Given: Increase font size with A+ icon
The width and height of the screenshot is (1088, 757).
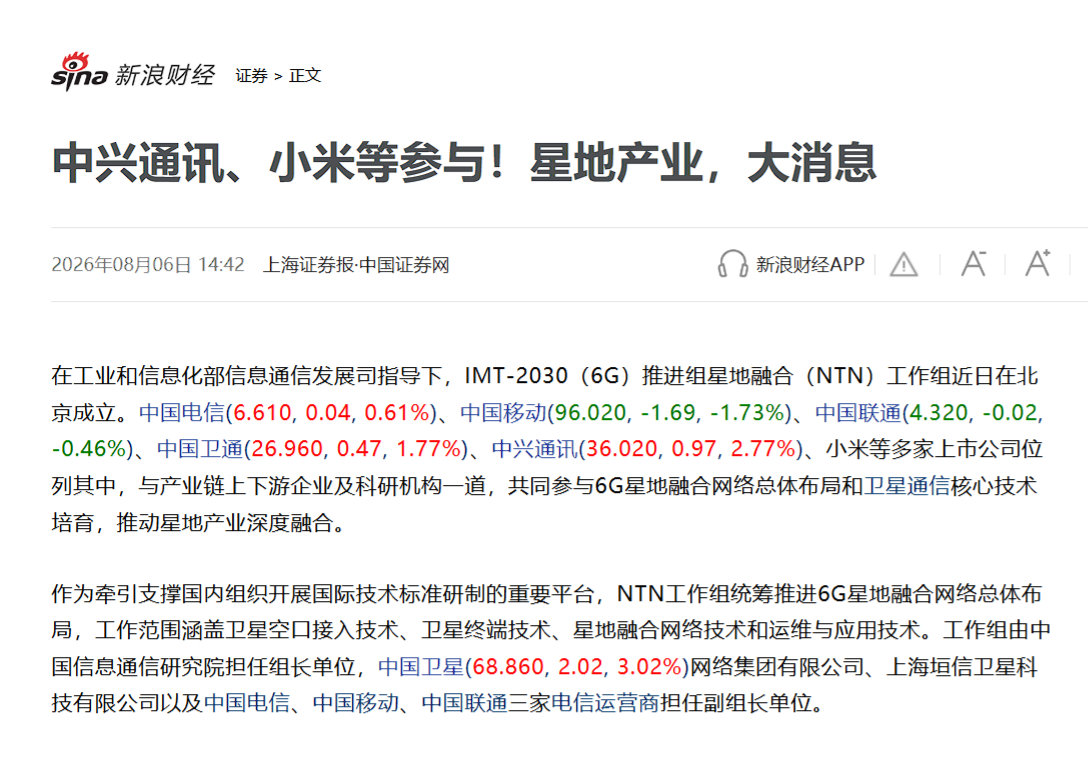Looking at the screenshot, I should 1038,263.
